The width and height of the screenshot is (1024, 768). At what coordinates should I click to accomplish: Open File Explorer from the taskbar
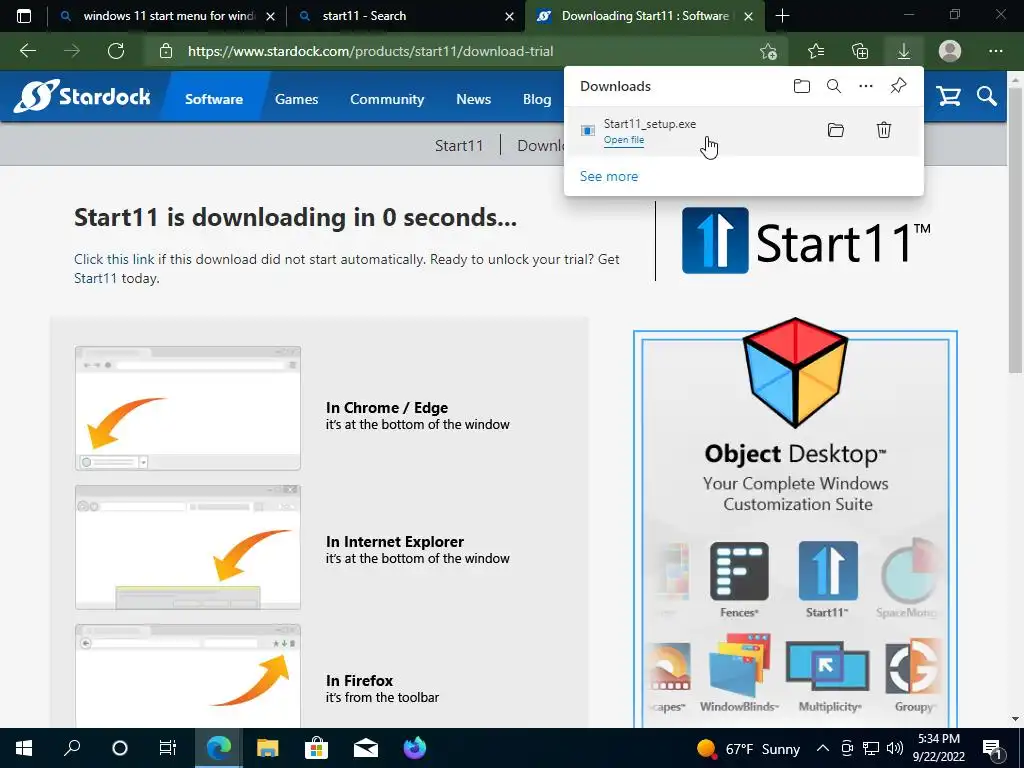tap(267, 748)
